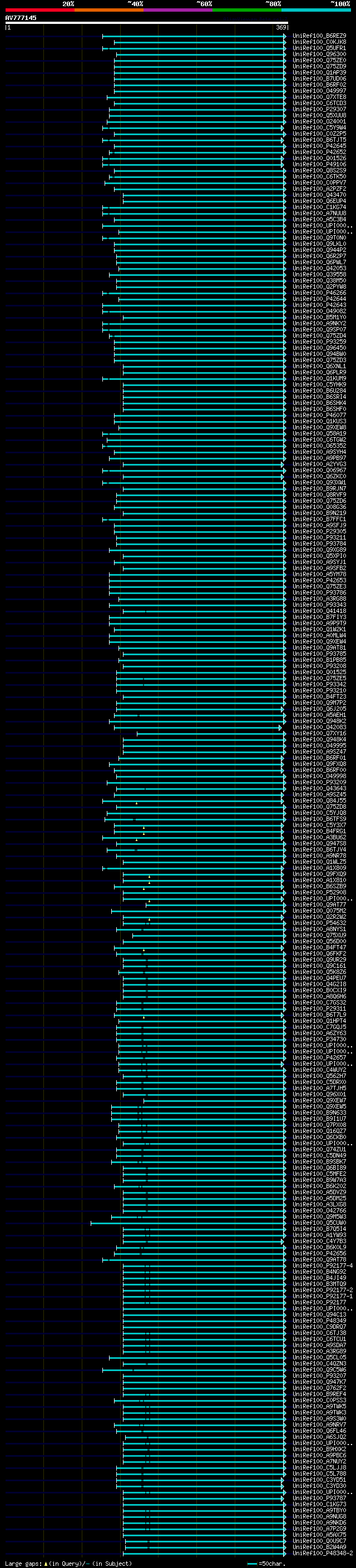Select hit label UniRef100_P52908
Viewport: 356px width, 1568px height.
click(319, 893)
